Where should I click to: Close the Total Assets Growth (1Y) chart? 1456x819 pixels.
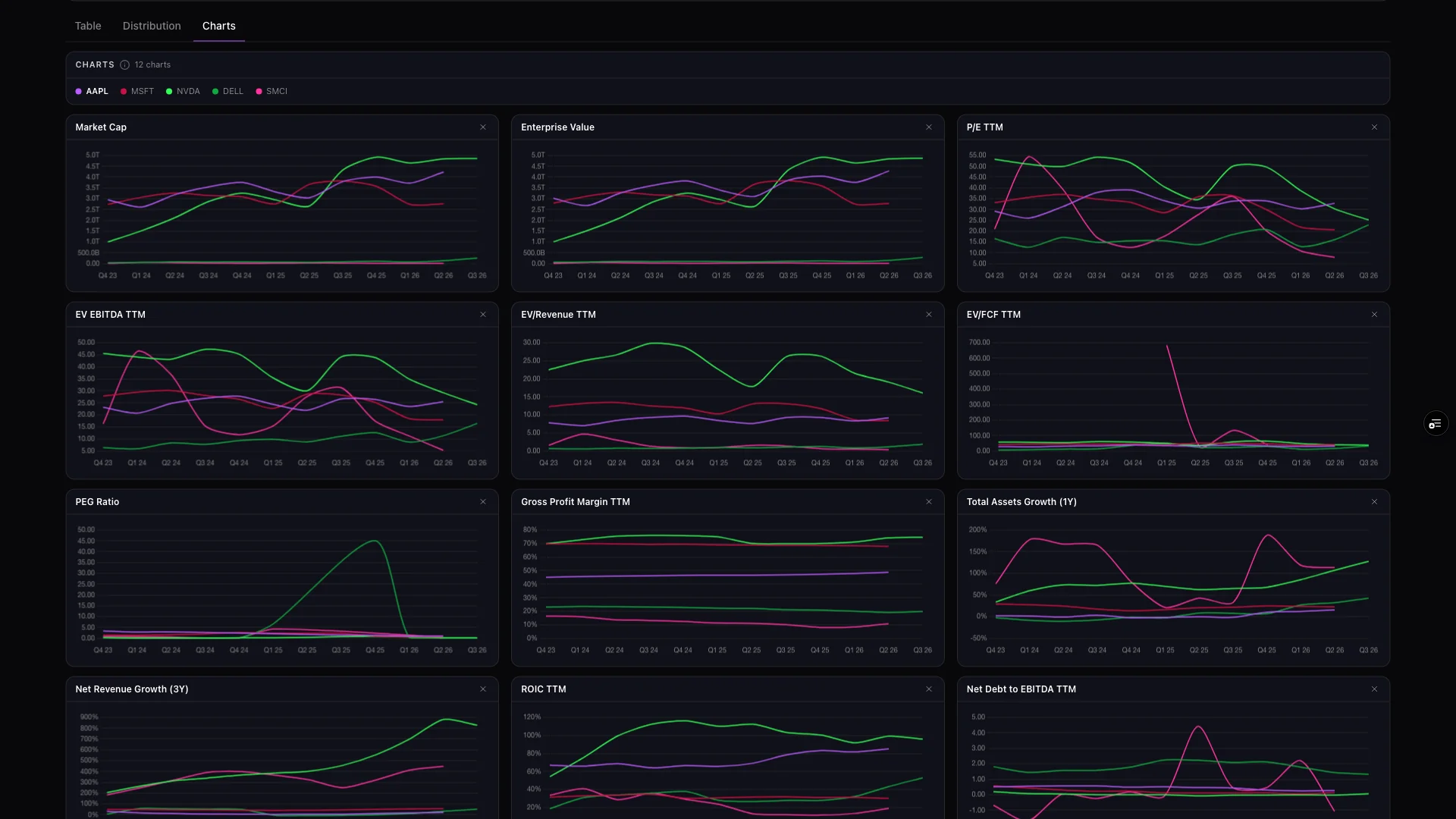coord(1374,502)
